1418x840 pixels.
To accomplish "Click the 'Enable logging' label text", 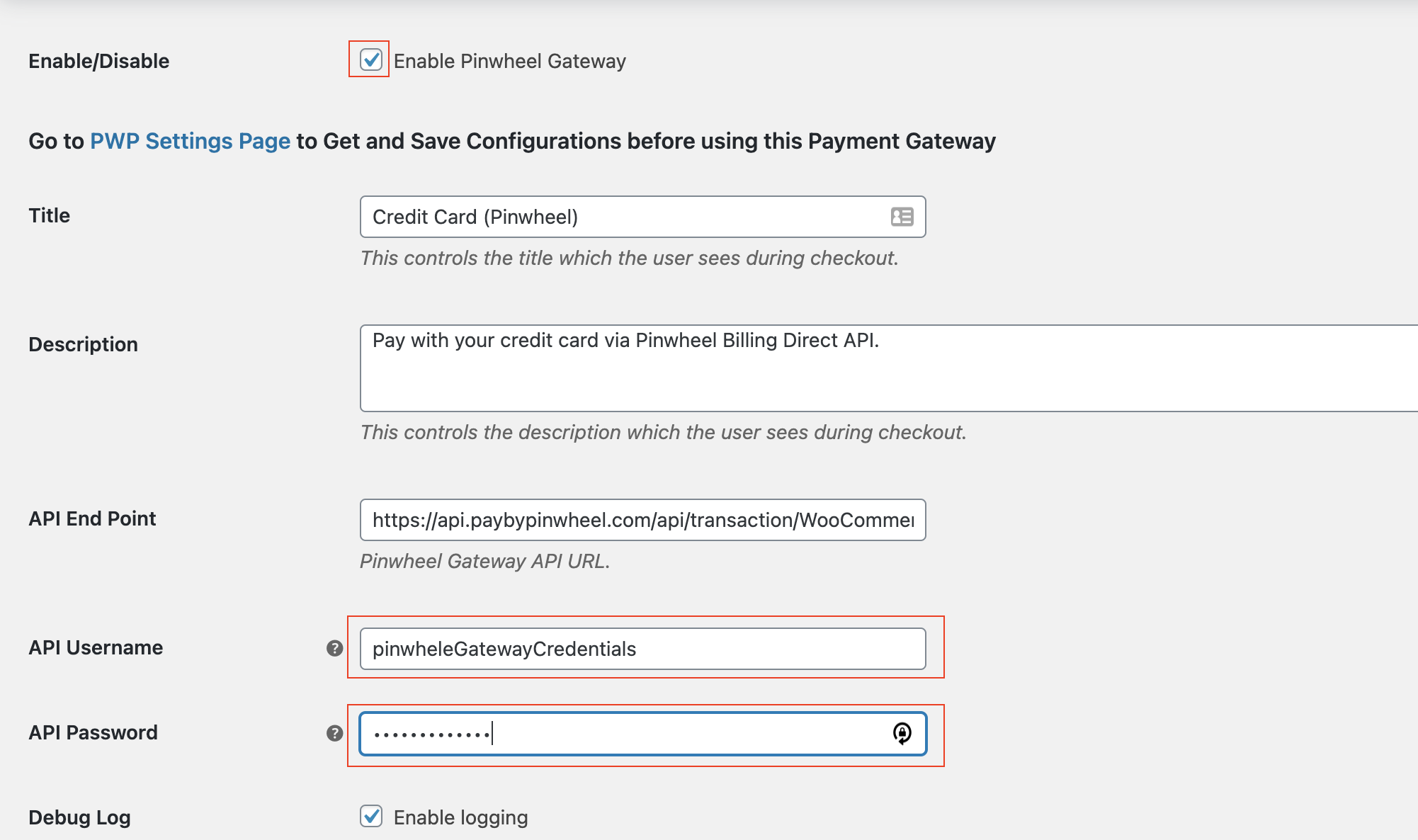I will point(461,817).
